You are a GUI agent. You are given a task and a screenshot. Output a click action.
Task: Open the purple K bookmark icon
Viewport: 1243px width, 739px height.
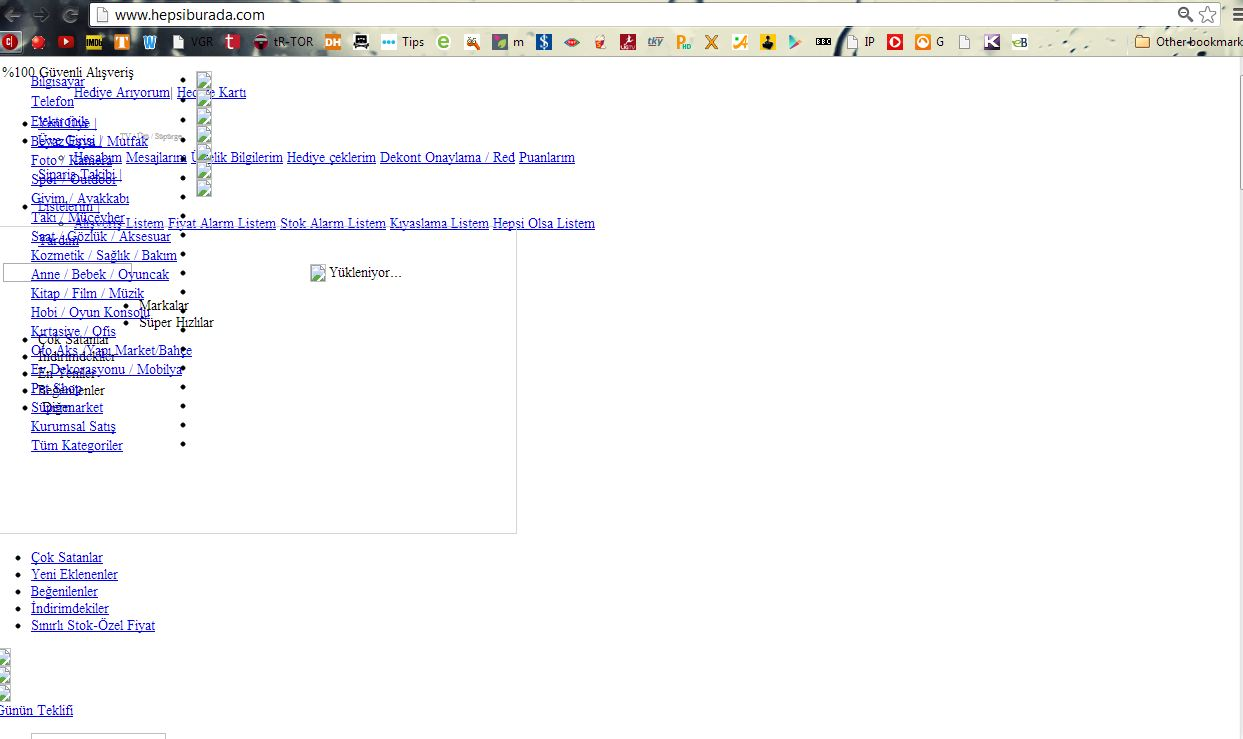pyautogui.click(x=992, y=42)
